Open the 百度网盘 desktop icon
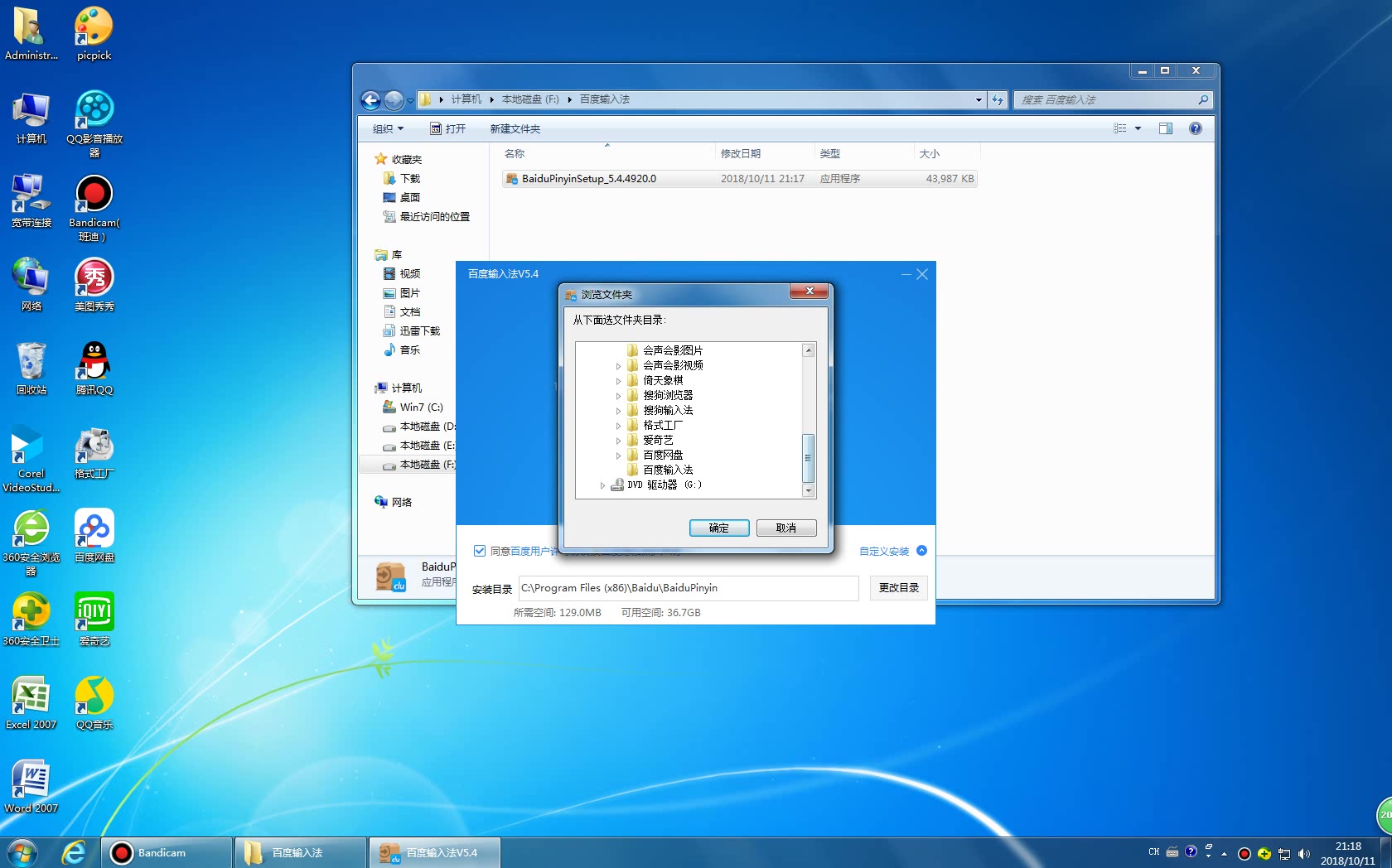This screenshot has width=1392, height=868. [94, 536]
